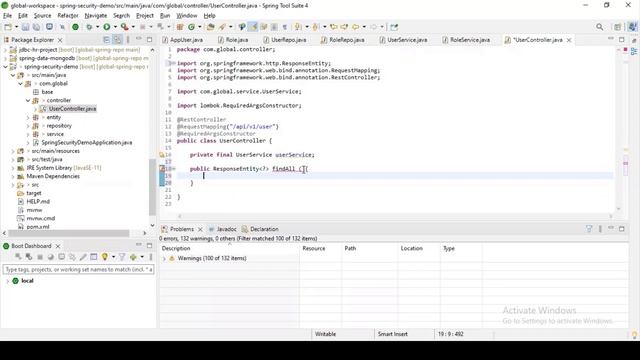640x360 pixels.
Task: Open the Navigate menu
Action: pyautogui.click(x=96, y=16)
